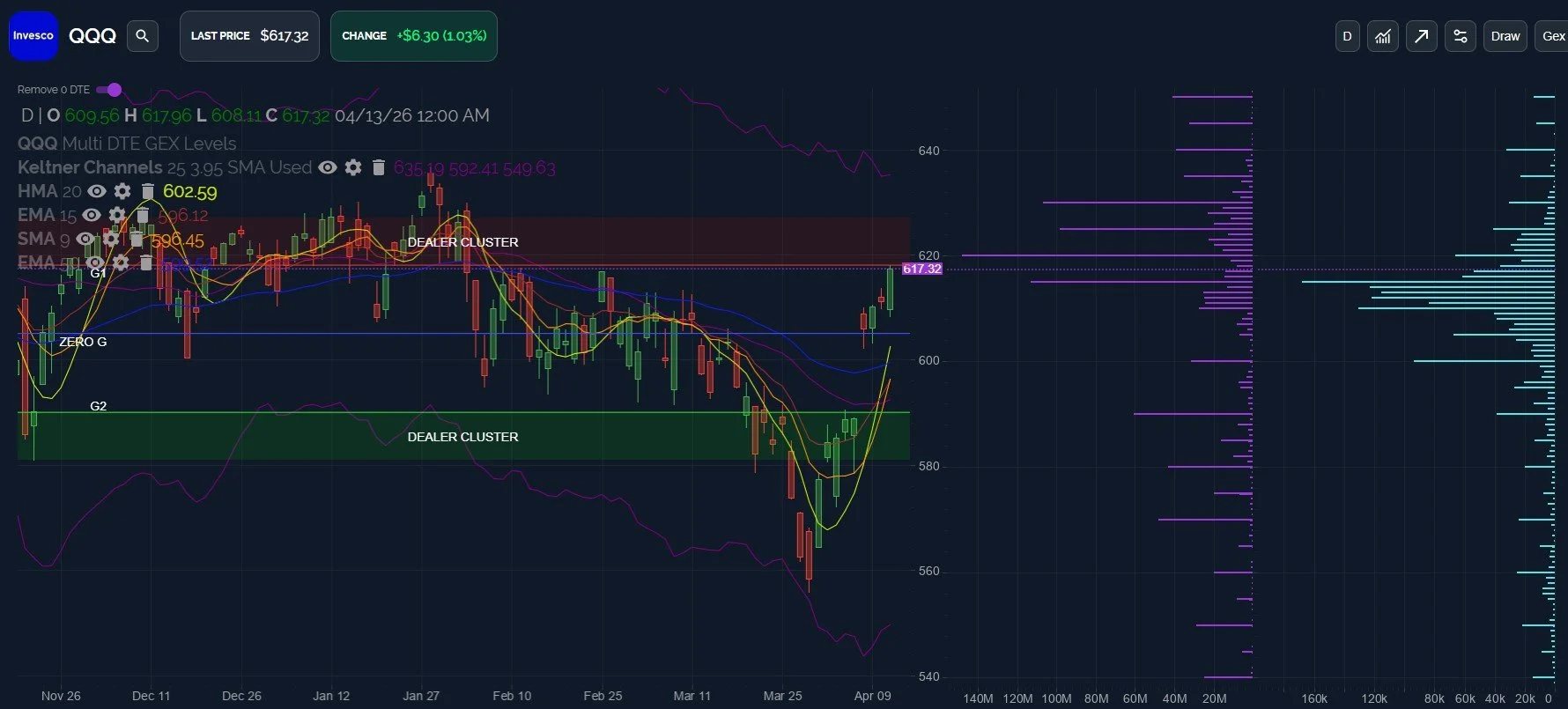
Task: Hide the EMA 15 indicator
Action: pos(92,215)
